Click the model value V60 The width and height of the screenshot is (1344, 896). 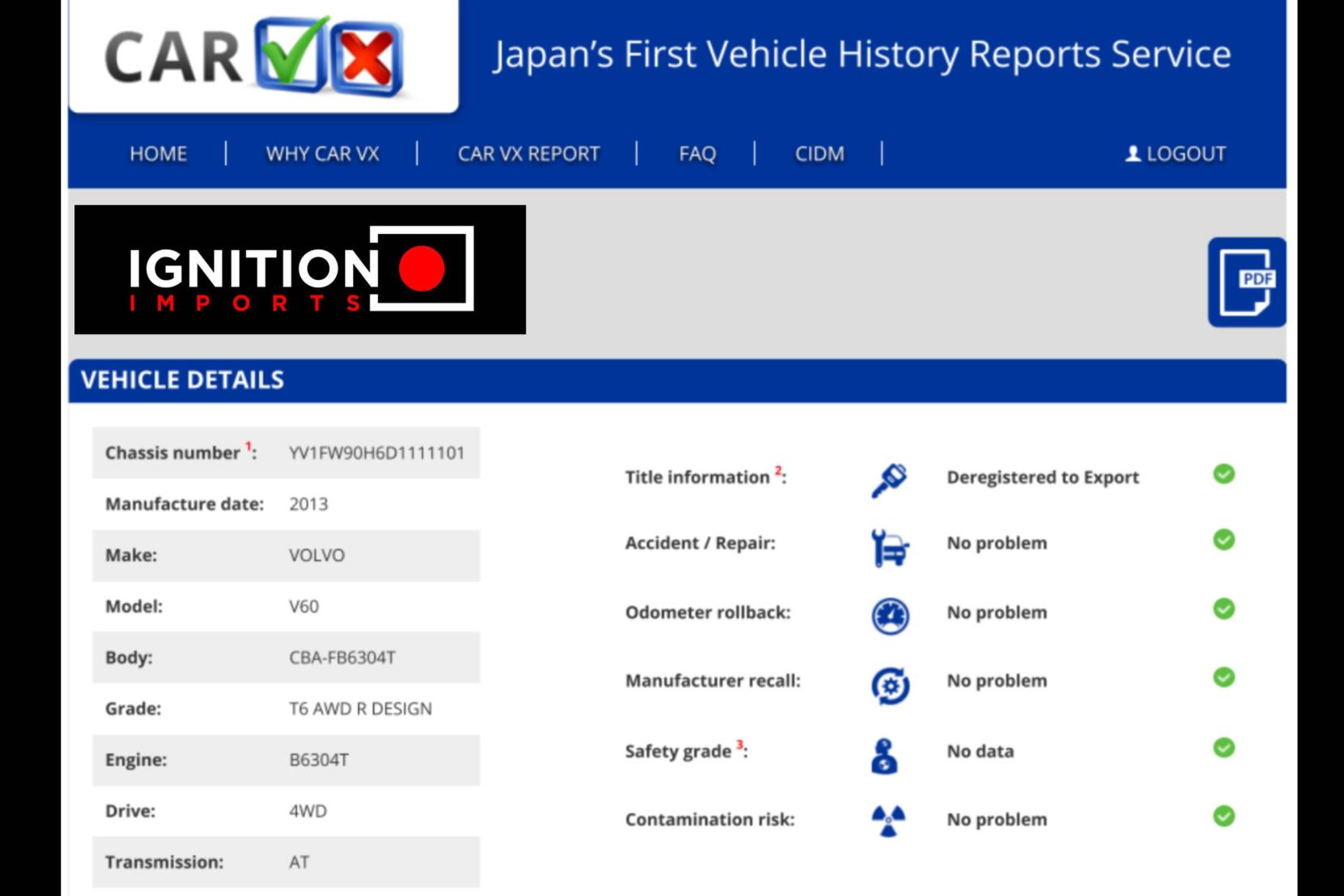point(304,606)
